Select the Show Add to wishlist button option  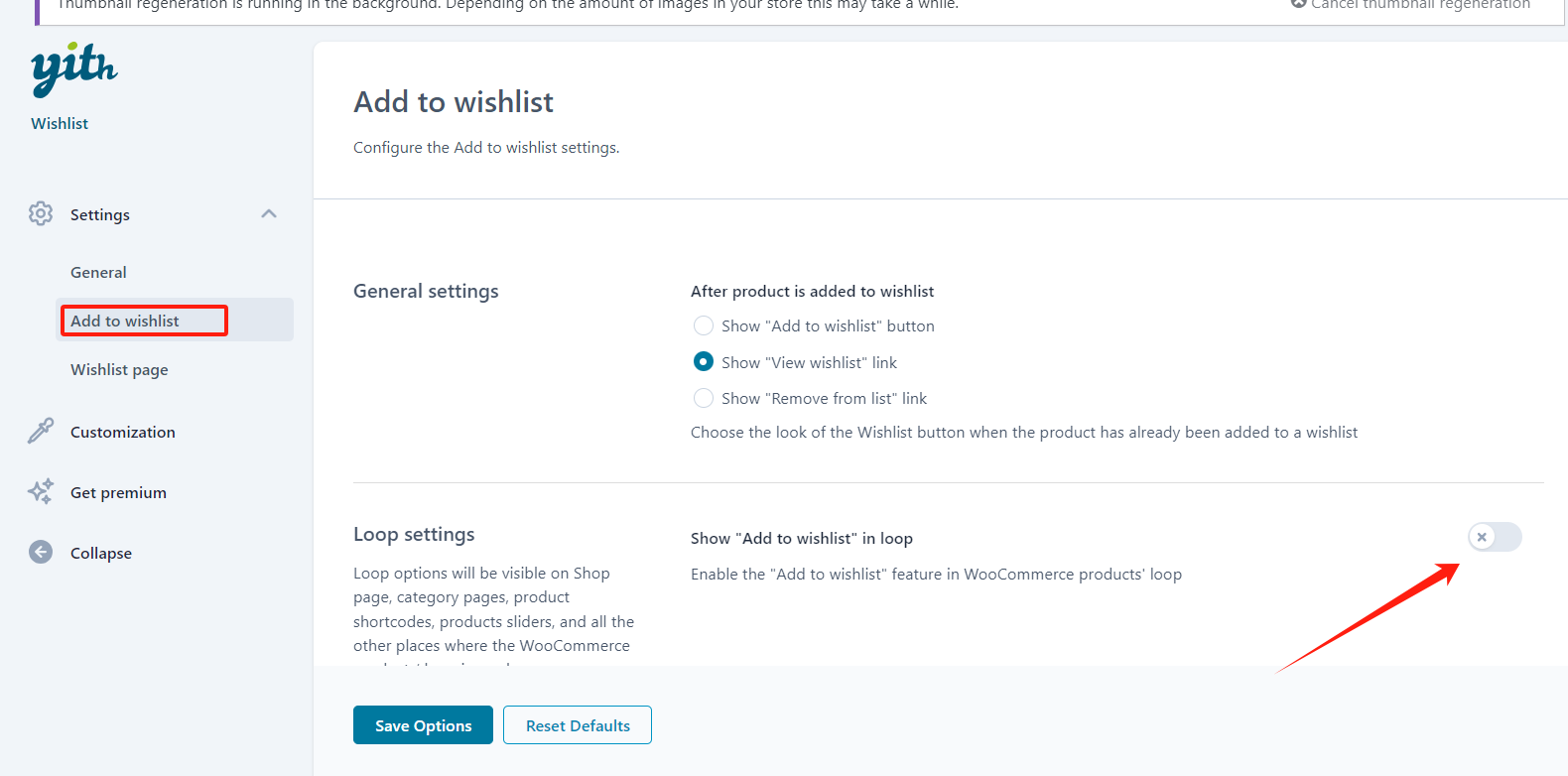[x=704, y=325]
